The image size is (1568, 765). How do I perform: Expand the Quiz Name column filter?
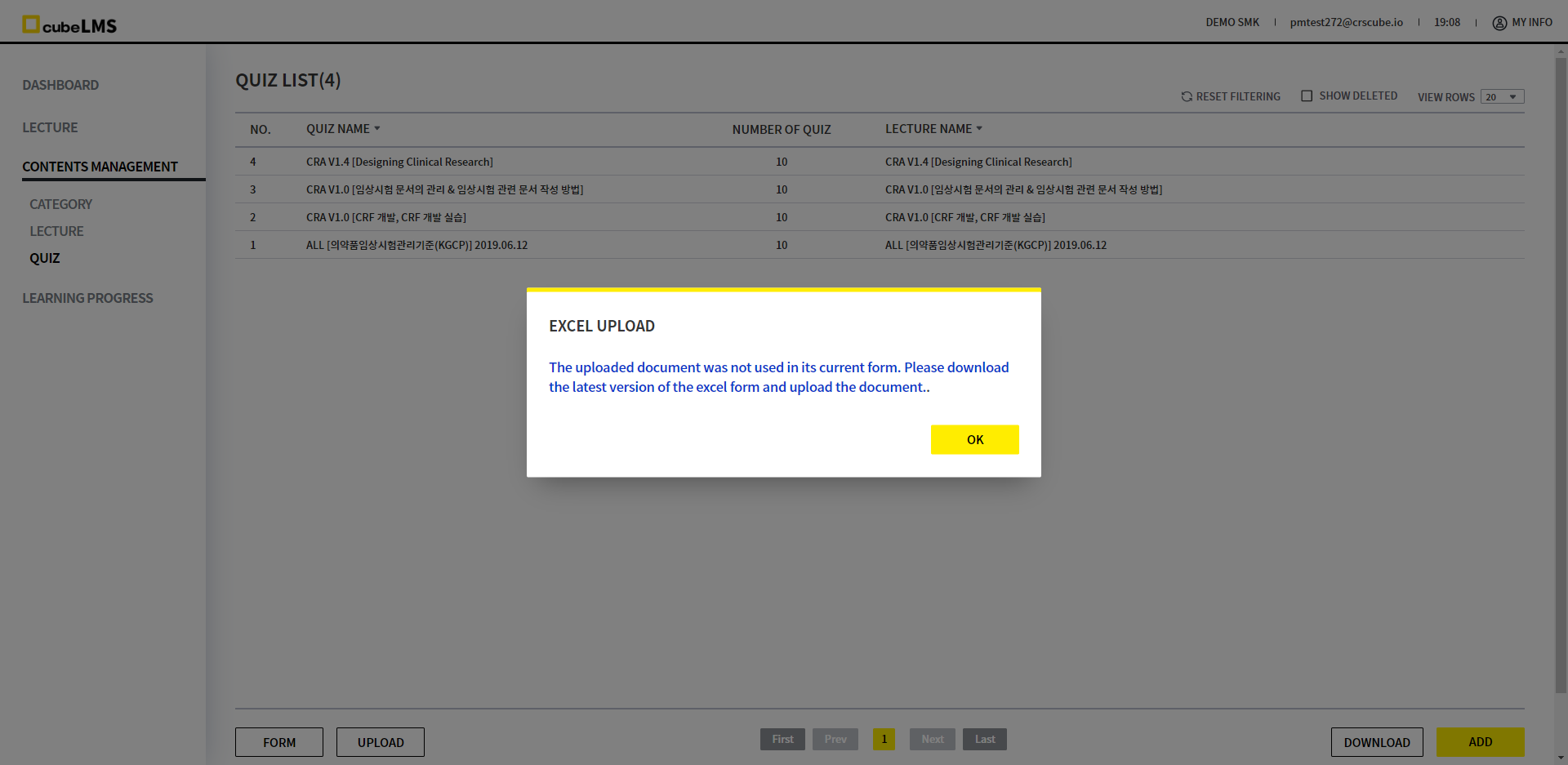click(377, 129)
